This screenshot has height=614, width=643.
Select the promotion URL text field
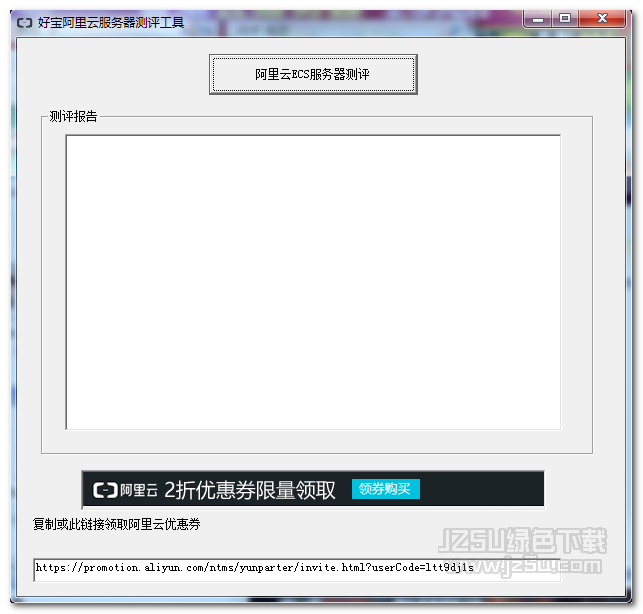tap(297, 569)
